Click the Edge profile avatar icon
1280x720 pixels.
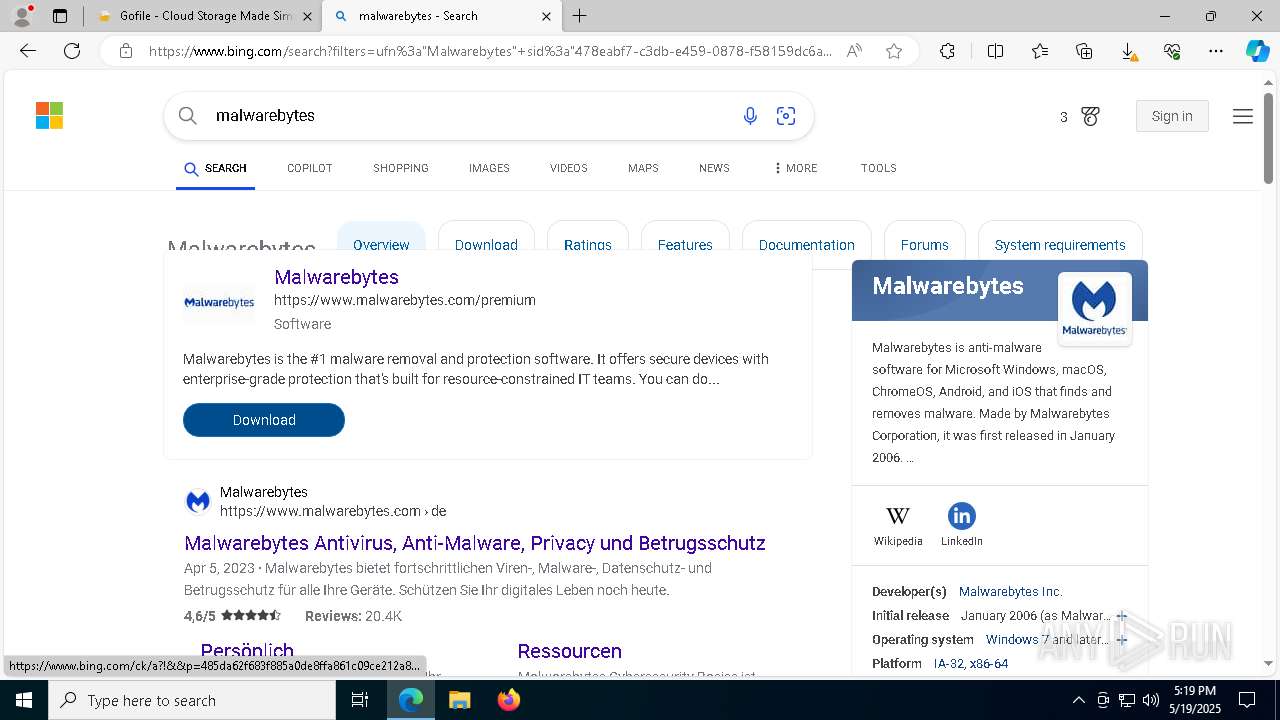click(21, 16)
